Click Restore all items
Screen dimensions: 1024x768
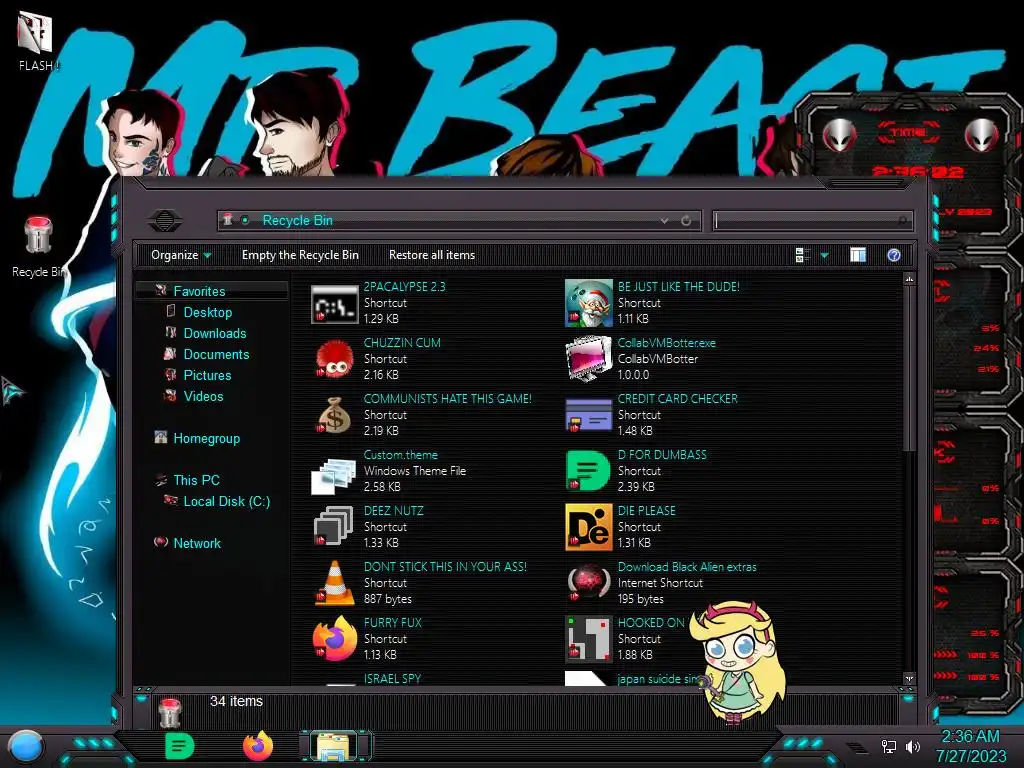[432, 255]
